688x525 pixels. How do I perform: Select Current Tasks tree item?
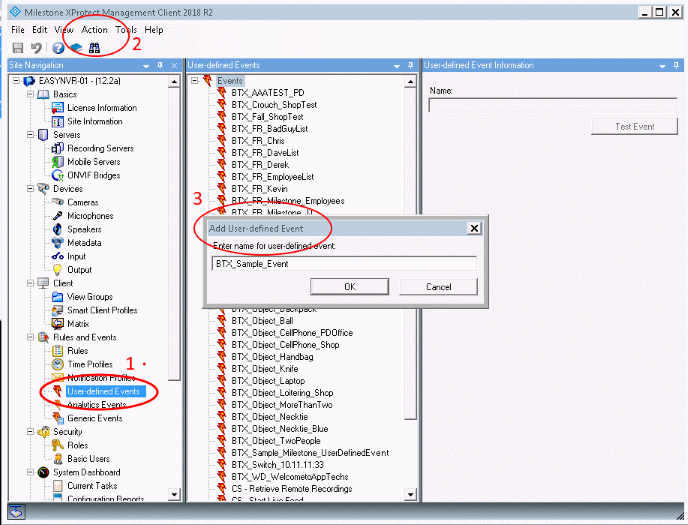(x=92, y=486)
